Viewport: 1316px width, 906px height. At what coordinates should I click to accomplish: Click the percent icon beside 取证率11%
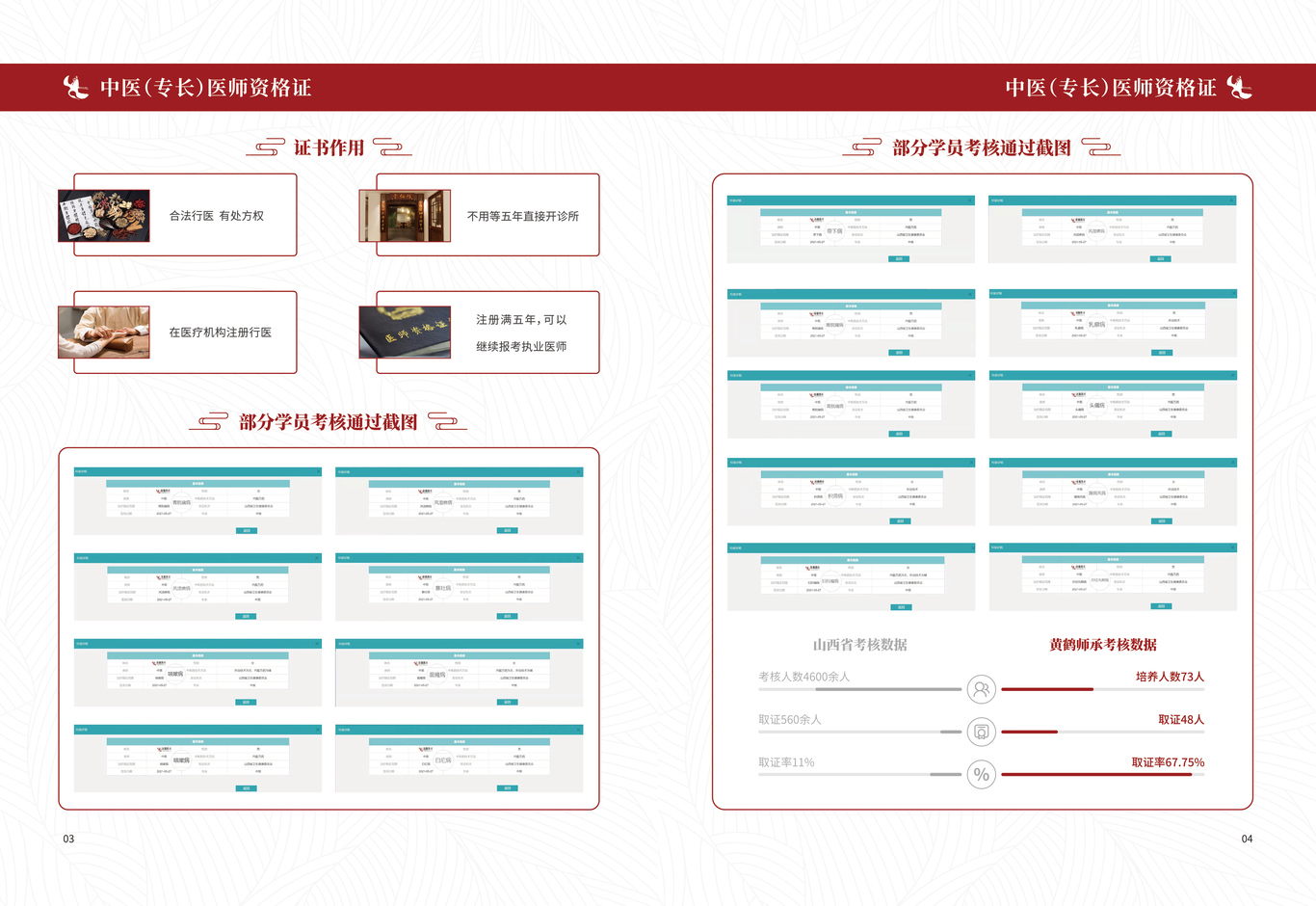981,774
